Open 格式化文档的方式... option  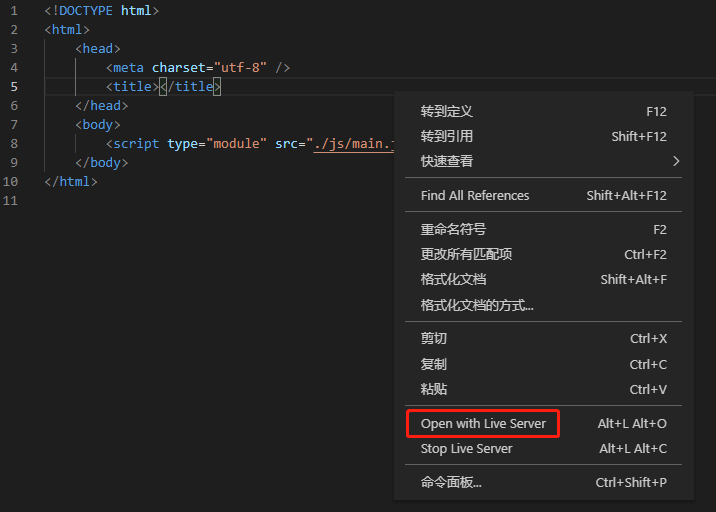coord(543,305)
